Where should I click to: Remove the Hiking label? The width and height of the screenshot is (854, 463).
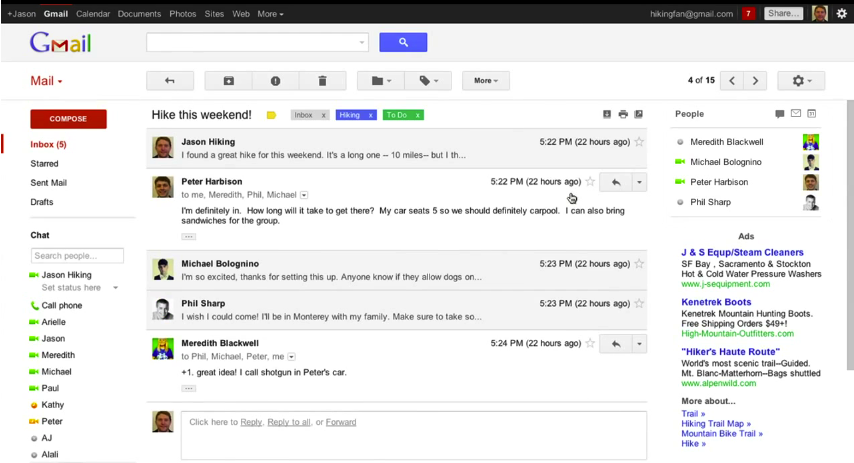(370, 115)
